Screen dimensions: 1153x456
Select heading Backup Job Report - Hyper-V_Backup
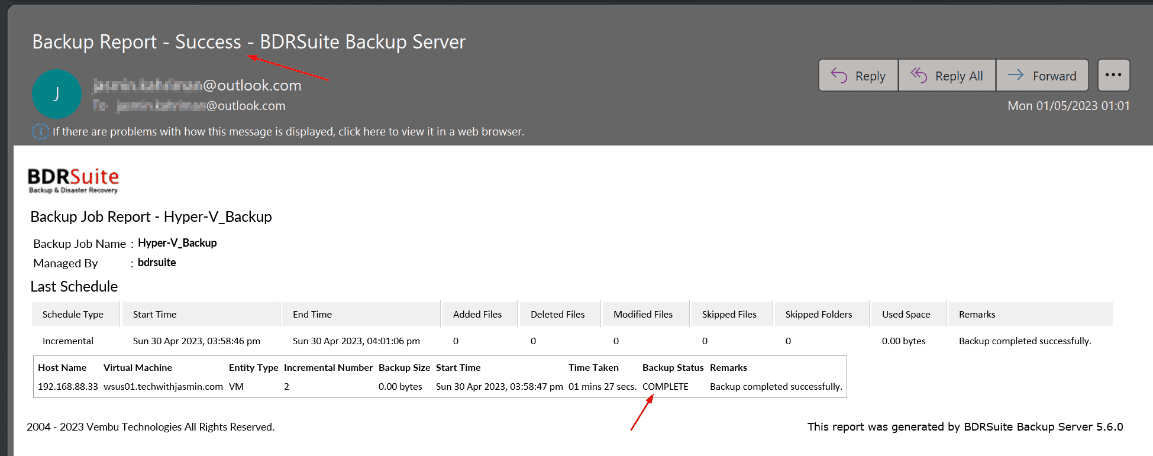[151, 218]
